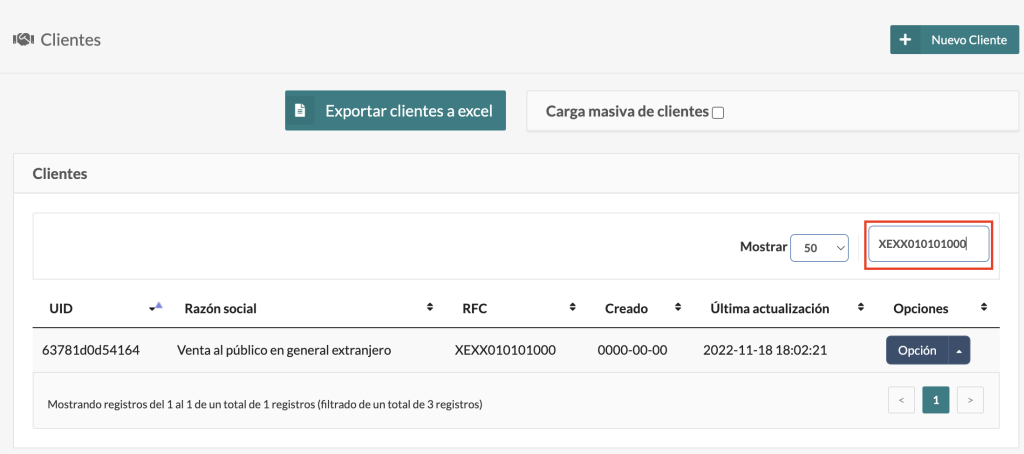The height and width of the screenshot is (454, 1024).
Task: Open the Mostrar 50 entries dropdown
Action: point(819,247)
